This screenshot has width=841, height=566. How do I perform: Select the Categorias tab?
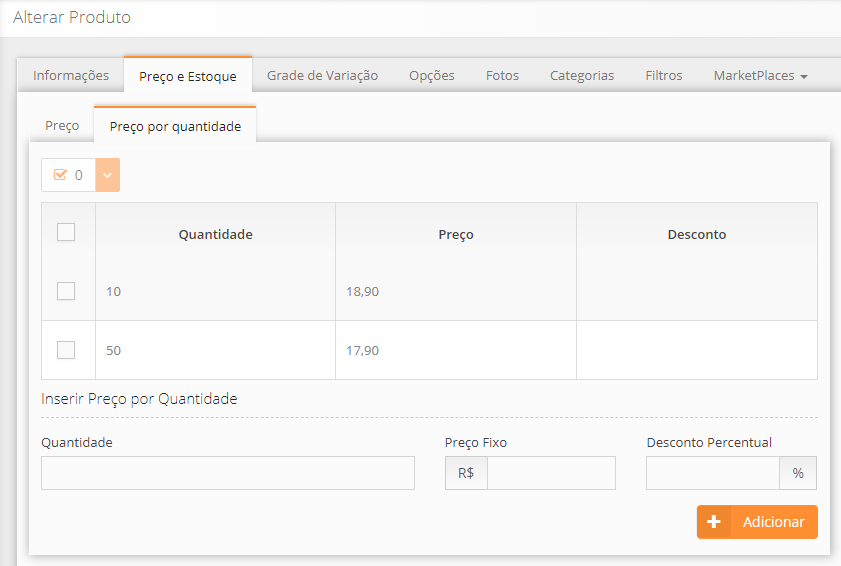pos(582,75)
